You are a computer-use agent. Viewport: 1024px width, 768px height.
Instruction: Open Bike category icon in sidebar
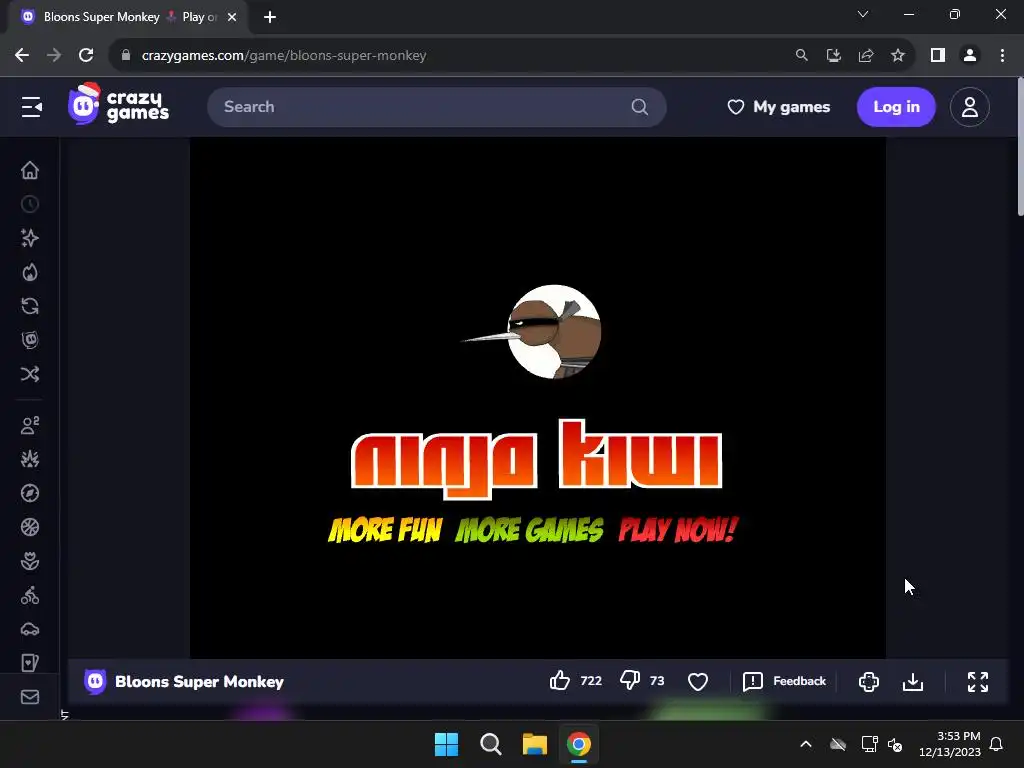pos(30,595)
